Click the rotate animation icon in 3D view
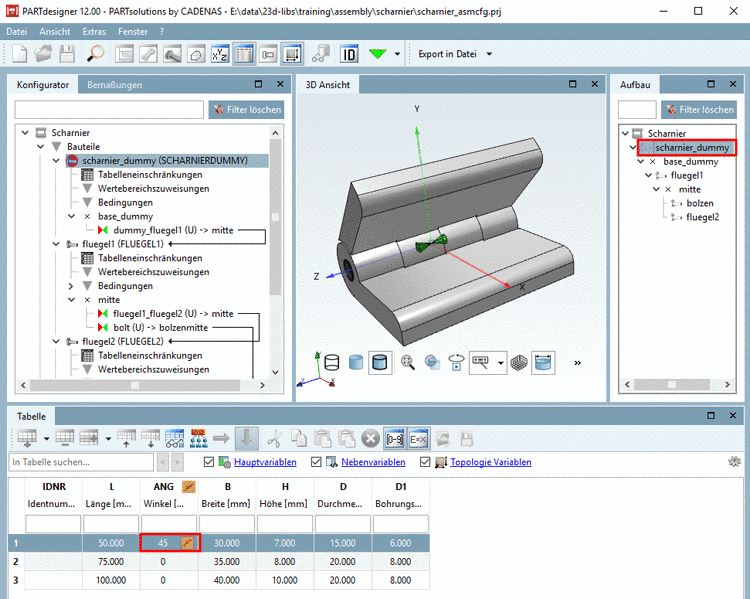The width and height of the screenshot is (750, 599). click(x=457, y=362)
